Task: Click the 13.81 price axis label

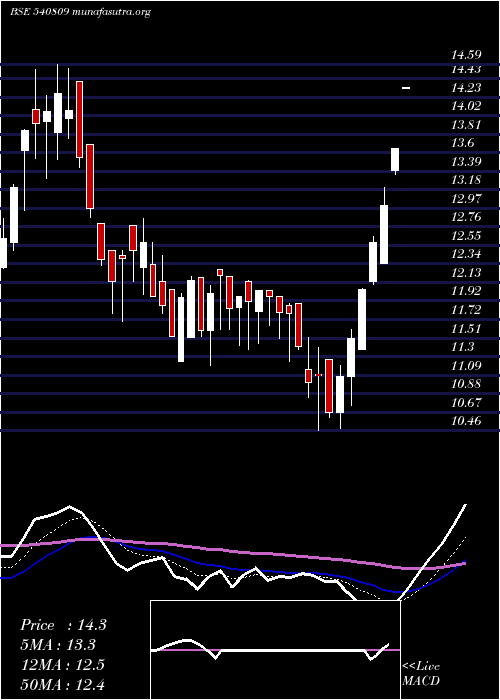Action: click(466, 125)
